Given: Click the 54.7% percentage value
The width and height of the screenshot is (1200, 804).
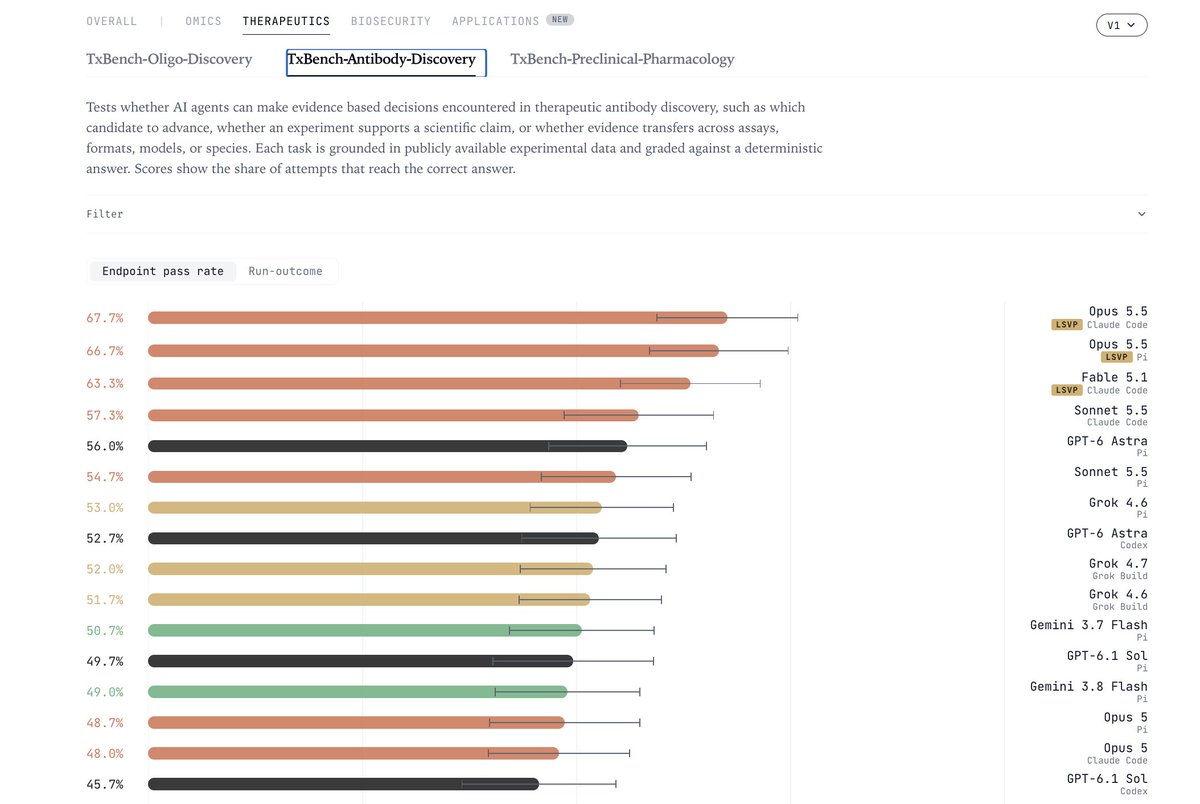Looking at the screenshot, I should tap(105, 477).
